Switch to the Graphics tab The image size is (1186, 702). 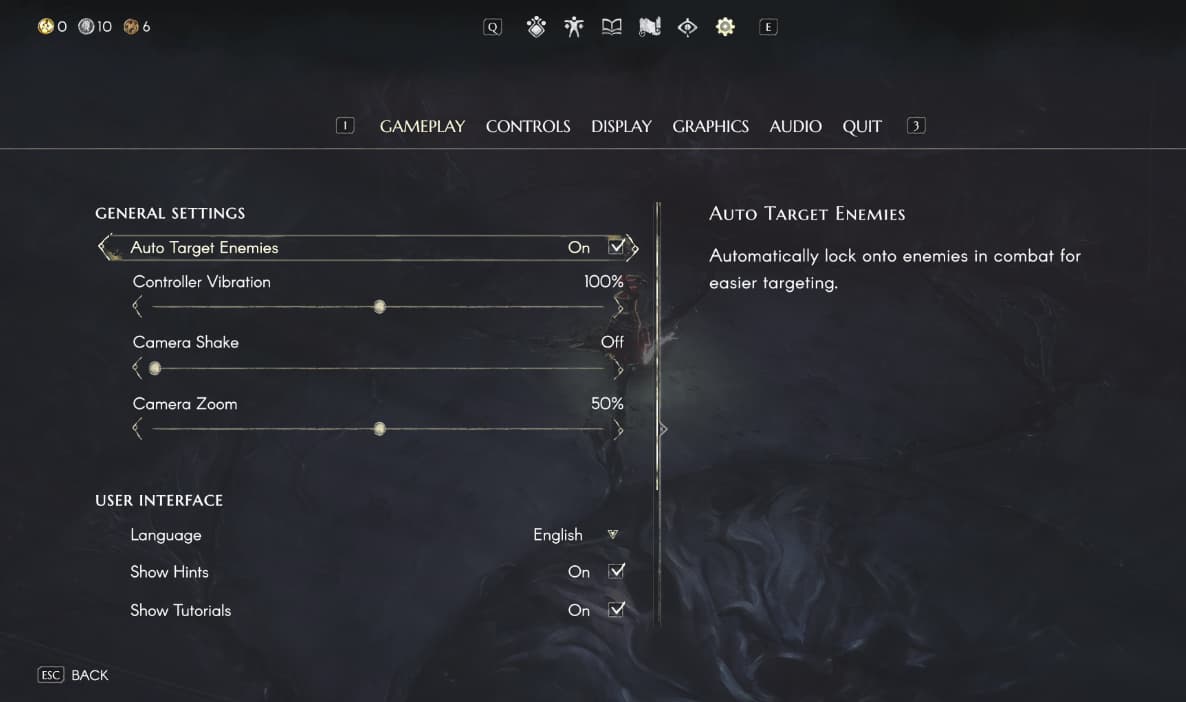tap(710, 126)
